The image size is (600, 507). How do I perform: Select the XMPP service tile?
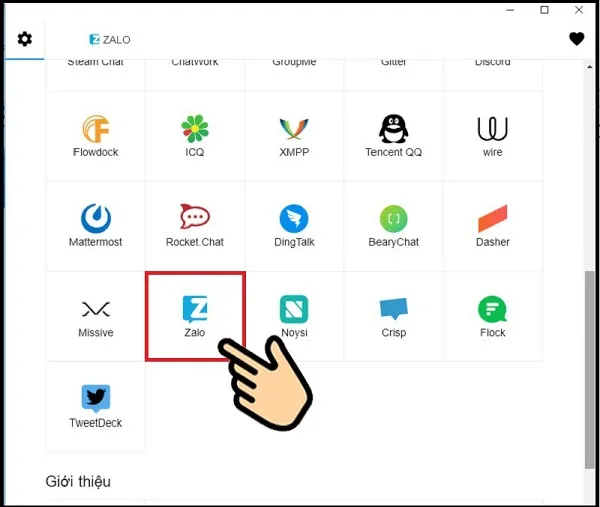click(294, 129)
